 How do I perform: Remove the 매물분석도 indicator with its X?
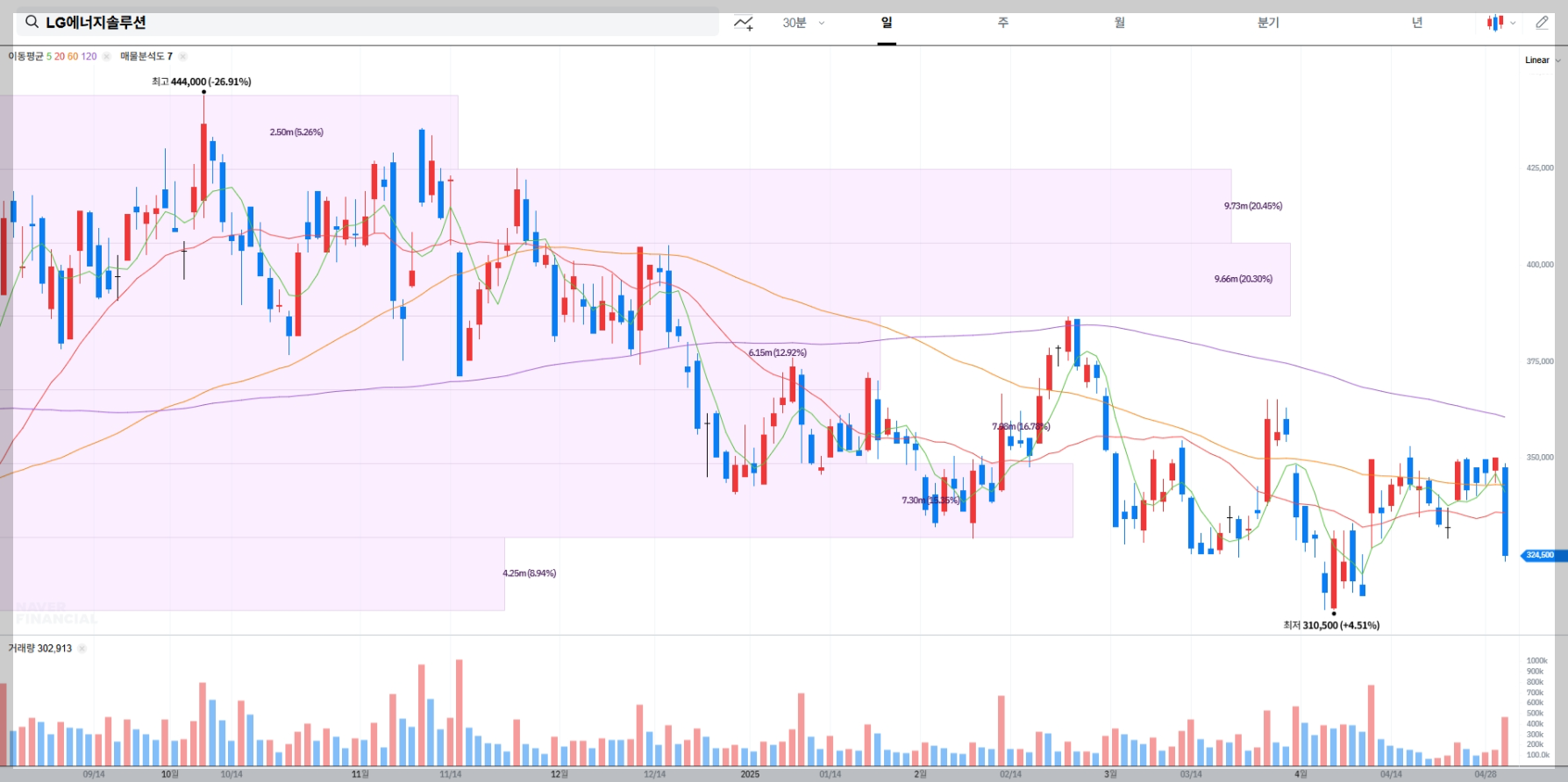(x=182, y=56)
